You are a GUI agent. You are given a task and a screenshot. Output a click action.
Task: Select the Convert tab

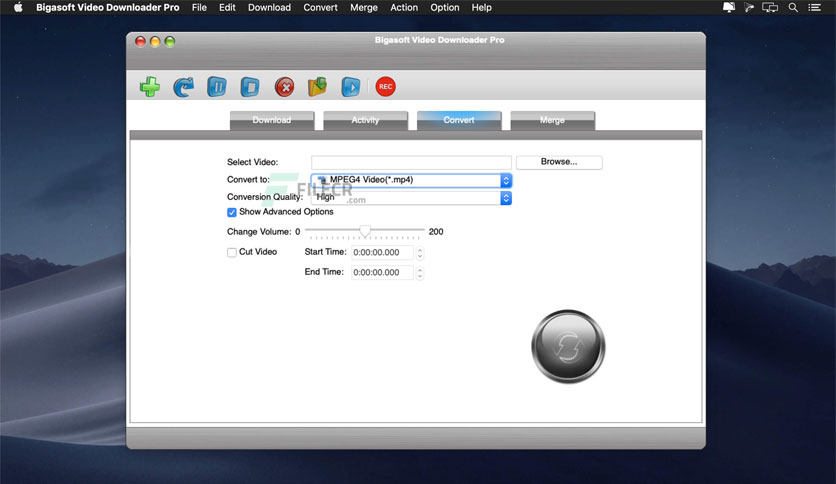459,120
